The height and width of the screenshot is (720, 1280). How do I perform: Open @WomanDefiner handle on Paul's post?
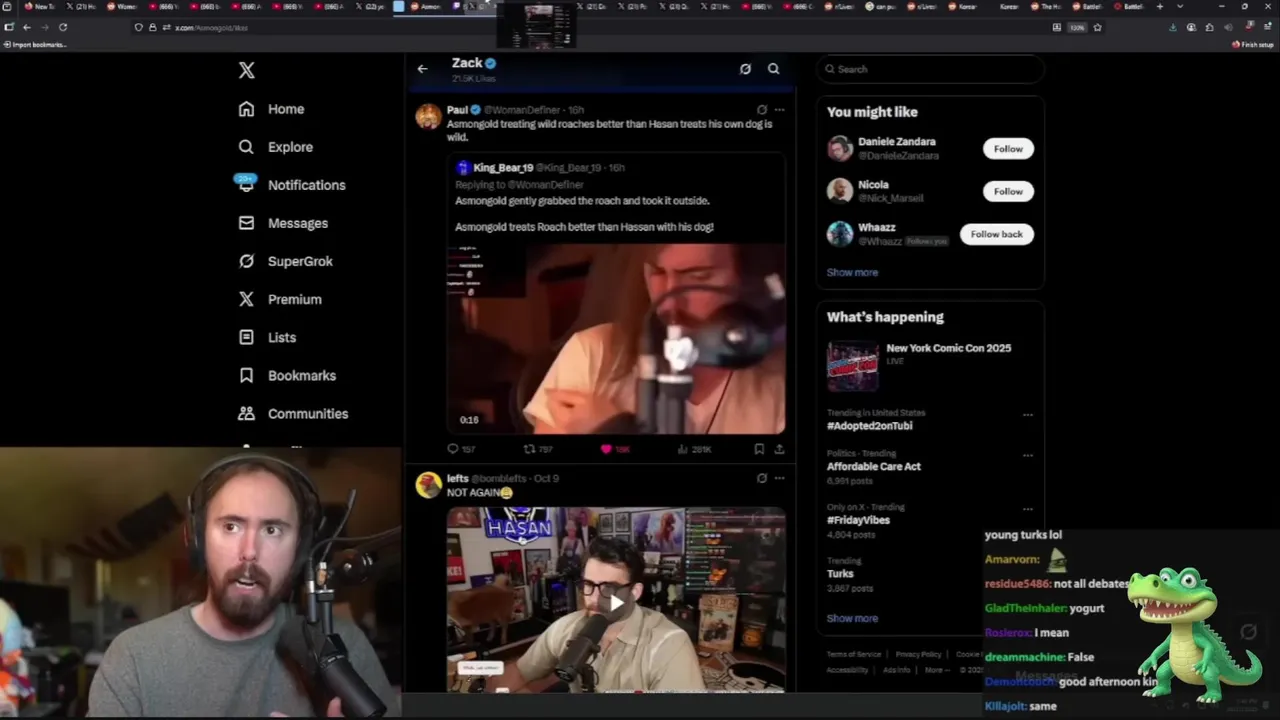(x=524, y=110)
